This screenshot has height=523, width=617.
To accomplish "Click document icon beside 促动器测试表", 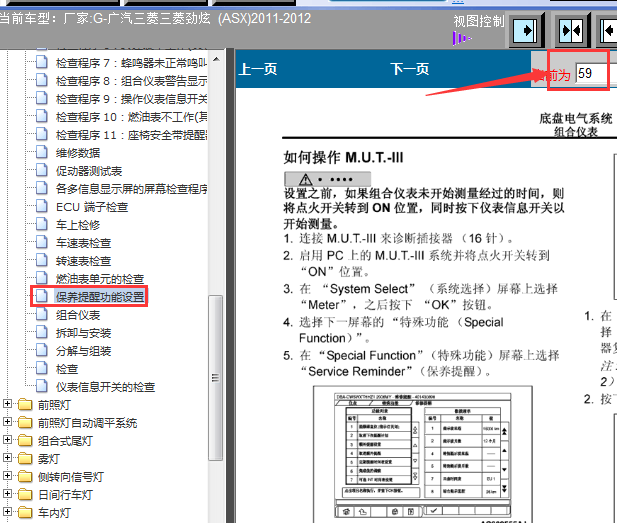I will [x=42, y=170].
